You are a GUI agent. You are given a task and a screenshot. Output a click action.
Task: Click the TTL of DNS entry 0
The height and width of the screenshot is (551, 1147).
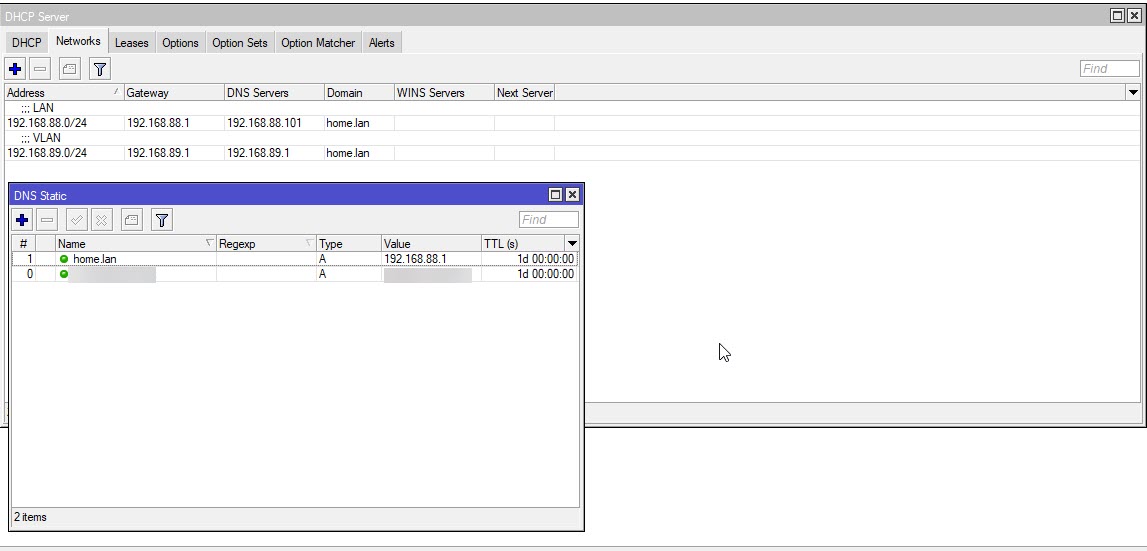(545, 274)
